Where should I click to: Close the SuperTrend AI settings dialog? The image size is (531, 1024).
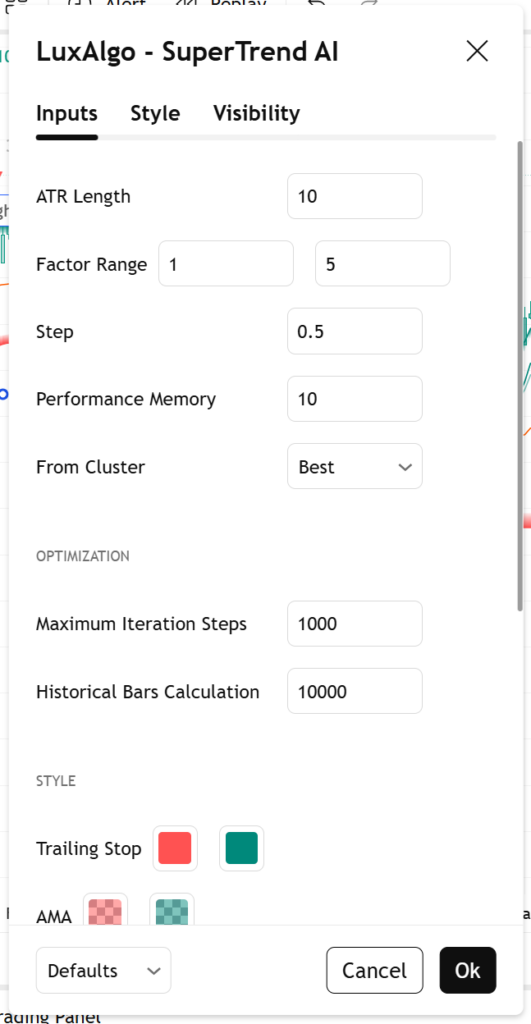(x=477, y=51)
